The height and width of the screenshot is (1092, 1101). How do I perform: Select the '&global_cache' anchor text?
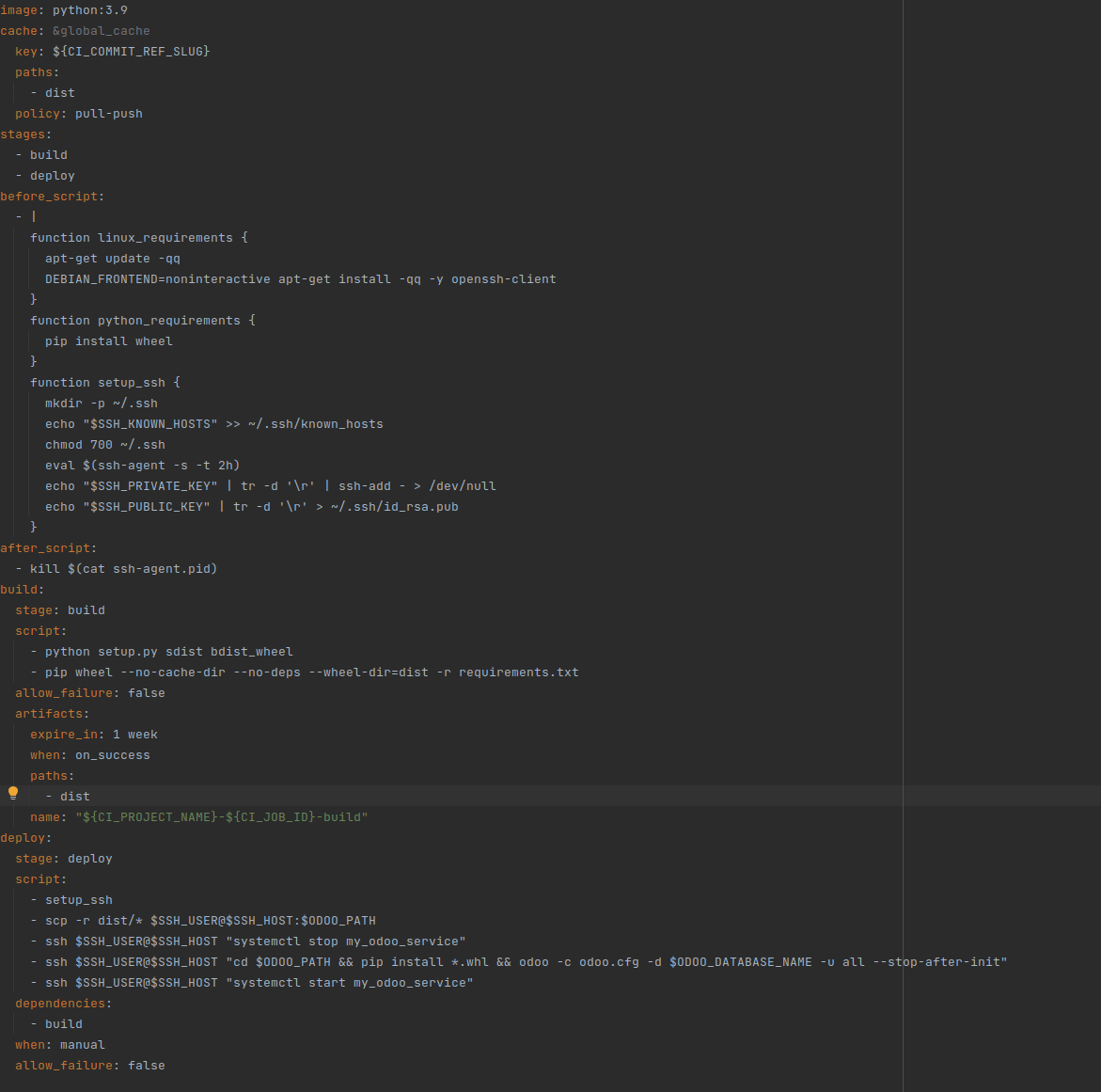pos(102,31)
